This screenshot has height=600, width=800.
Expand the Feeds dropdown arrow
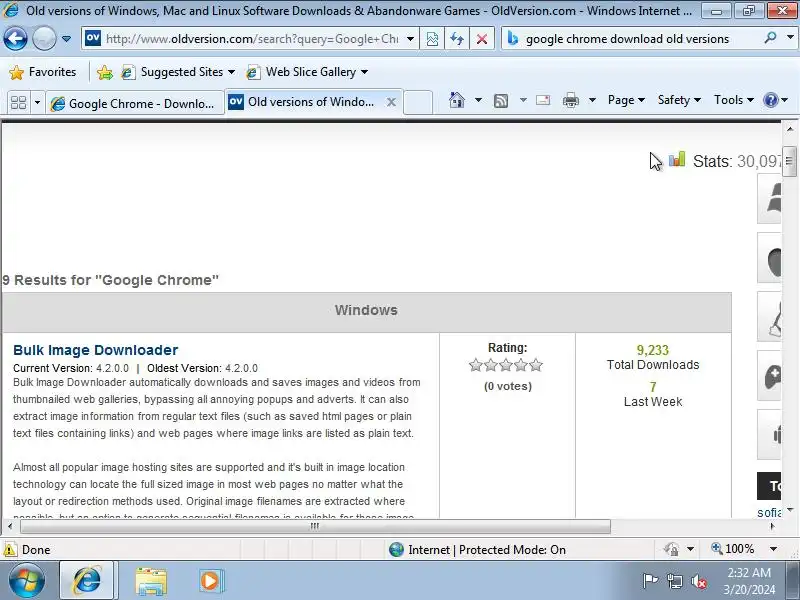(x=523, y=100)
